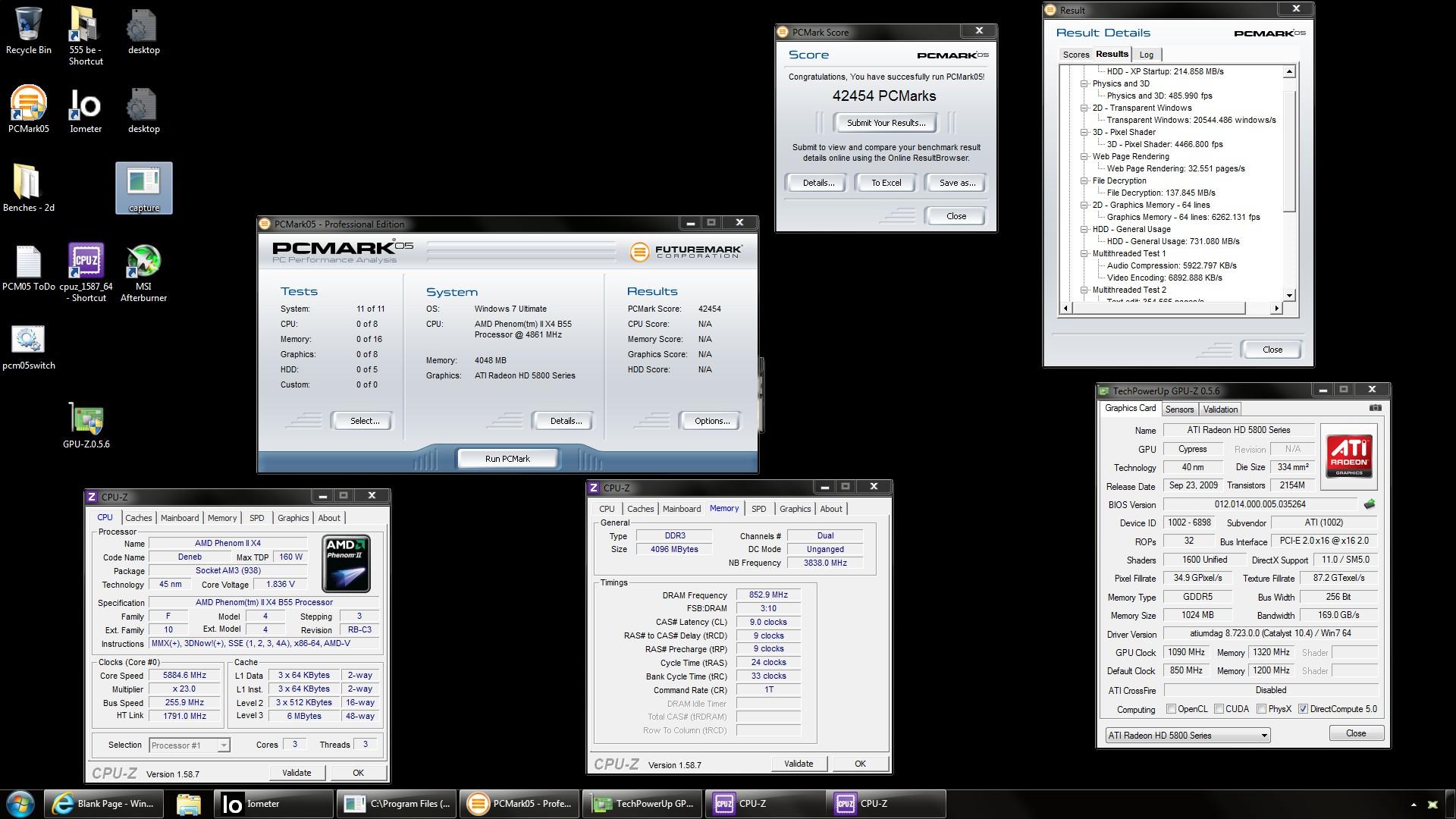Viewport: 1456px width, 819px height.
Task: Click the Futuremark Corporation logo
Action: point(686,252)
